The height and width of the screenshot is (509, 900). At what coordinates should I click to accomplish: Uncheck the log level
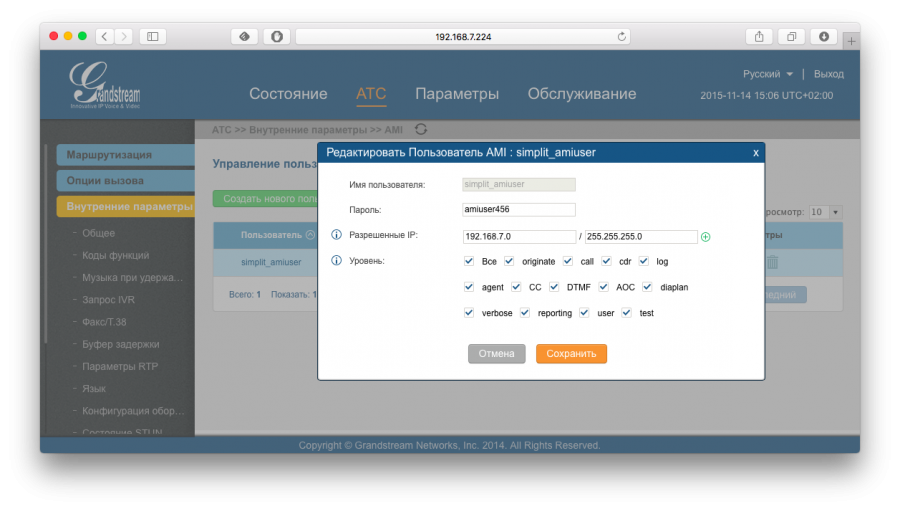pos(643,261)
